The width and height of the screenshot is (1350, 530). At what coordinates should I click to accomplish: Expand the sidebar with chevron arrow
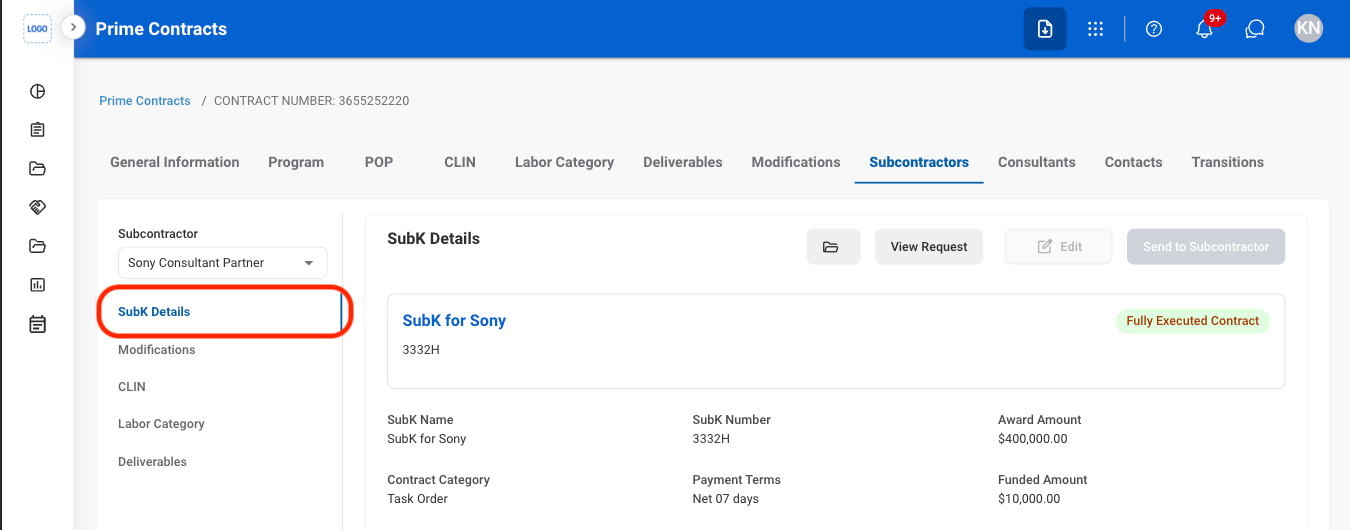pos(73,27)
